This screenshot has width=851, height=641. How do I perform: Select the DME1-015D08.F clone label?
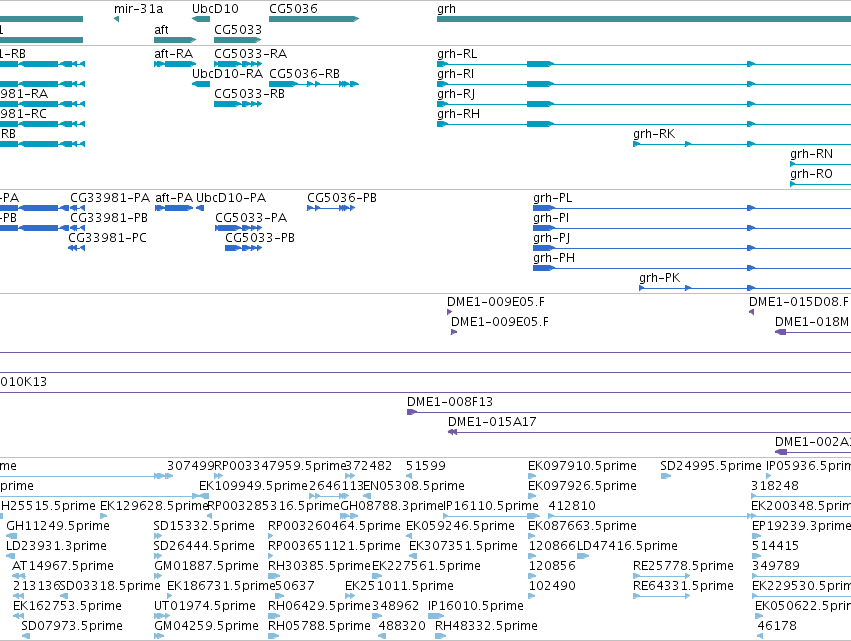coord(799,302)
